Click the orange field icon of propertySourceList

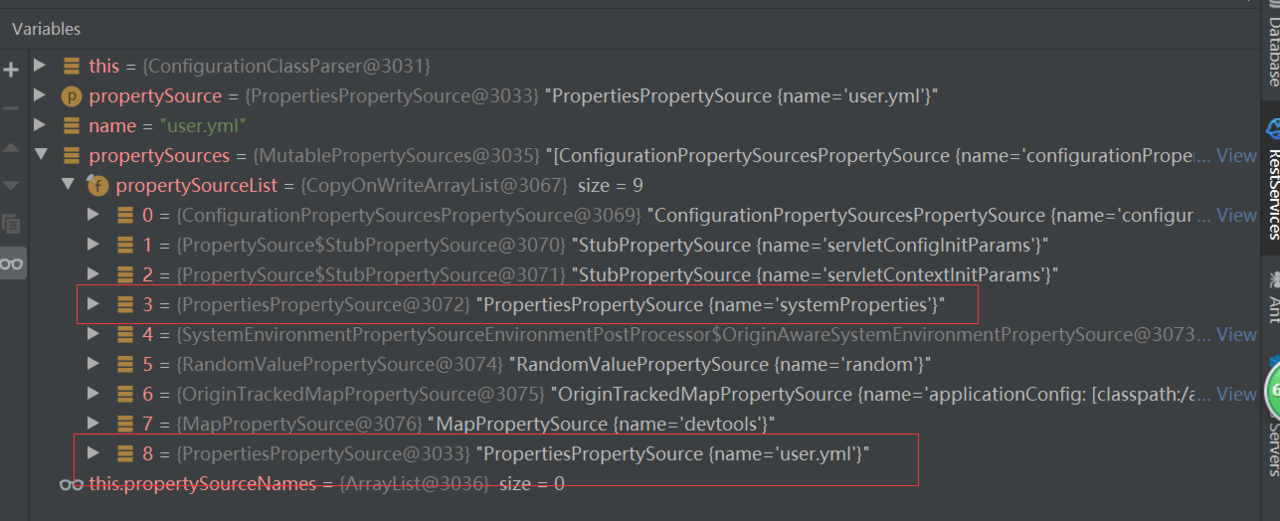(x=98, y=186)
